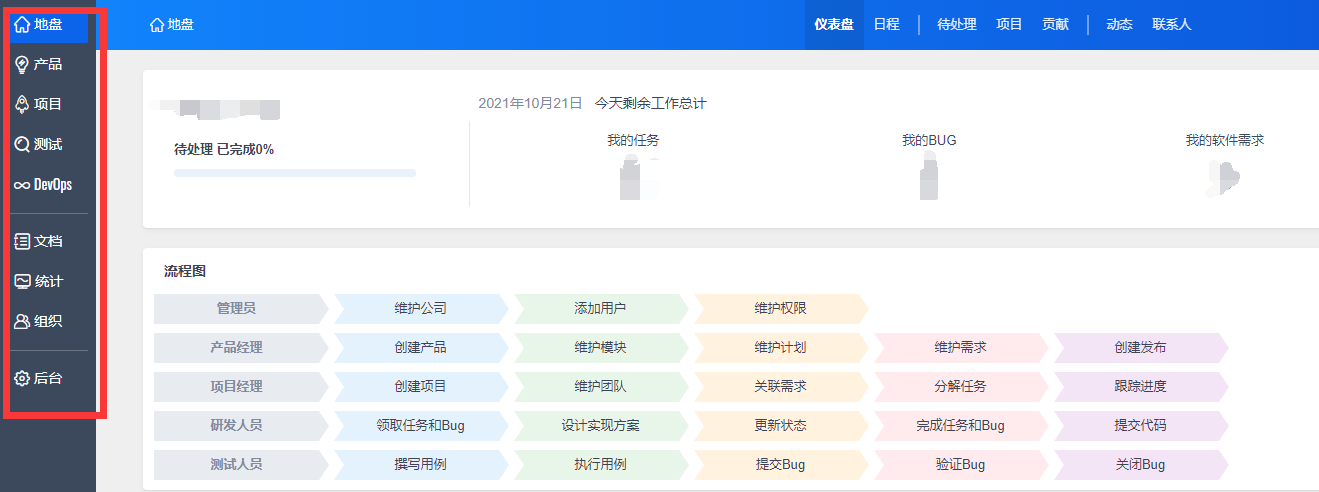Click the 提交Bug flowchart step
Screen dimensions: 1319x492
pyautogui.click(x=780, y=465)
